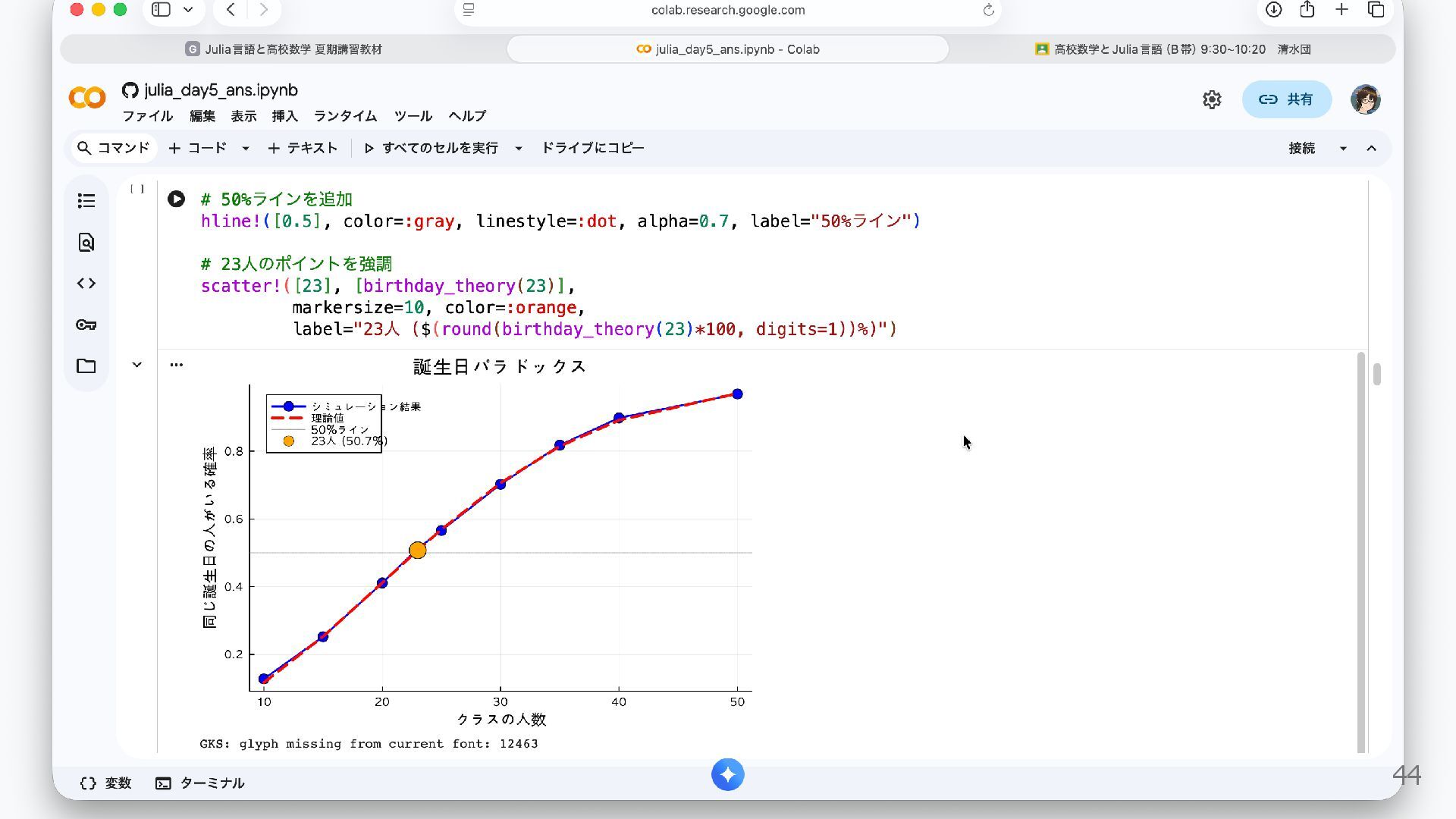Click the Gemini sparkle button
The height and width of the screenshot is (819, 1456).
point(727,774)
